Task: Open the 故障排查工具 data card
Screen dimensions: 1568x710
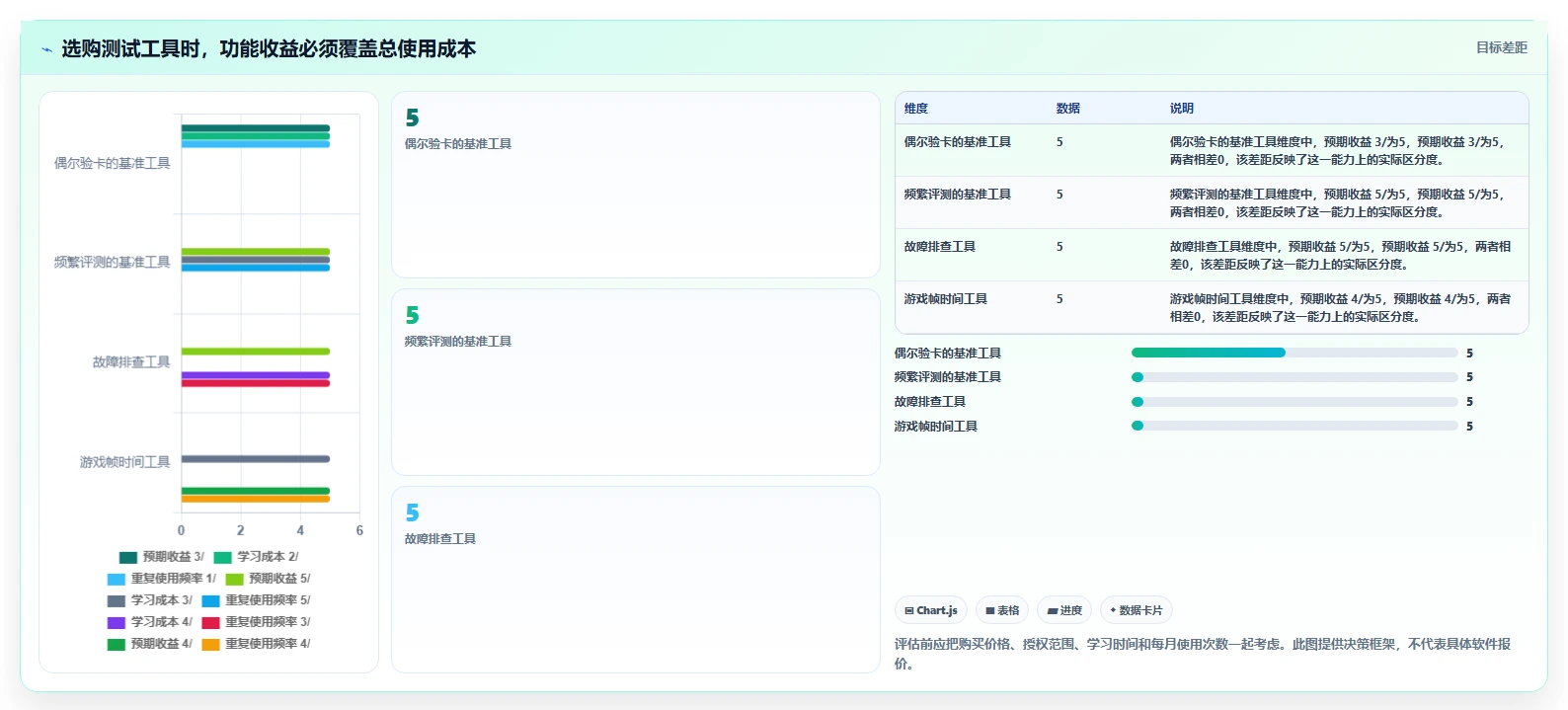Action: pos(635,580)
